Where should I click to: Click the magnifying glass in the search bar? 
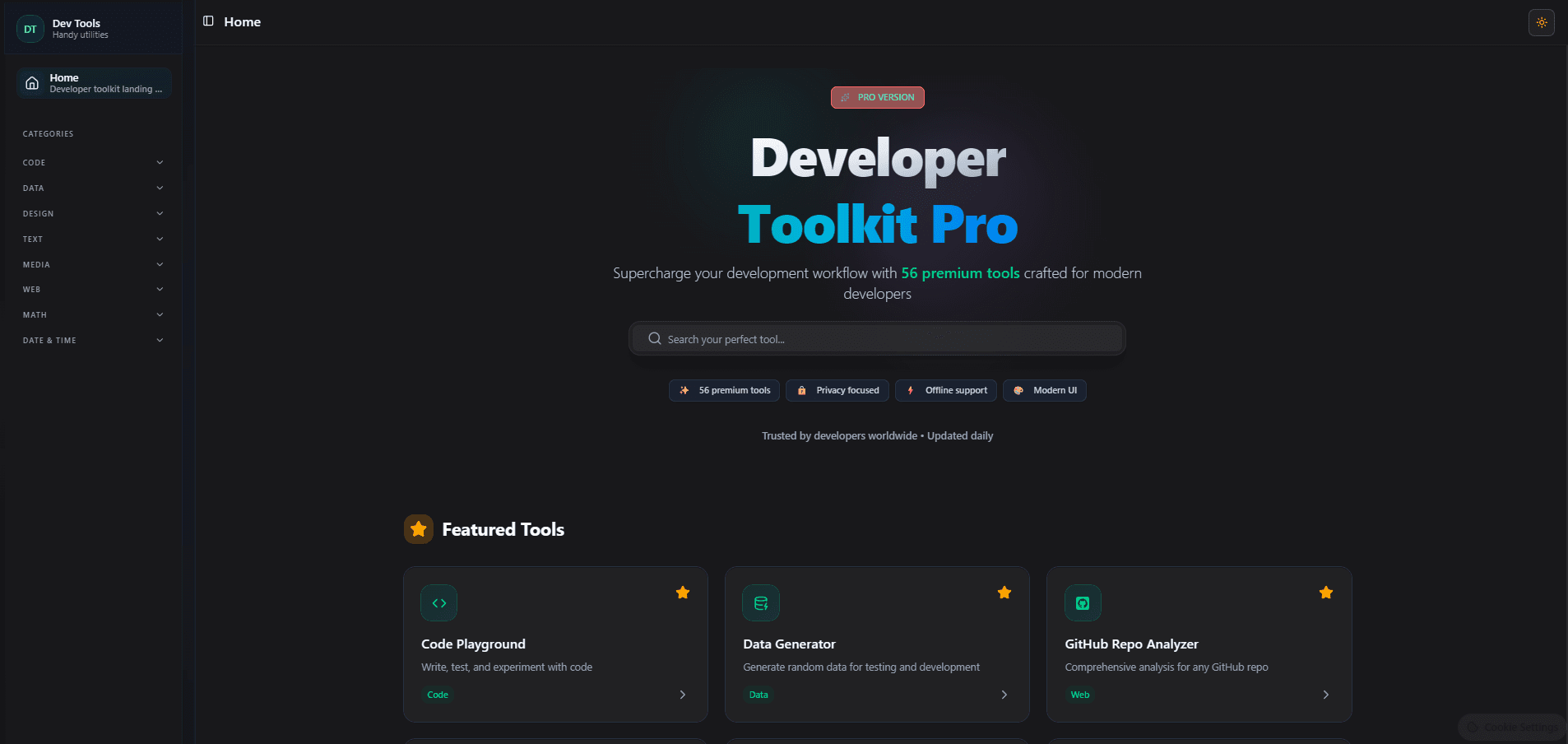(x=654, y=338)
